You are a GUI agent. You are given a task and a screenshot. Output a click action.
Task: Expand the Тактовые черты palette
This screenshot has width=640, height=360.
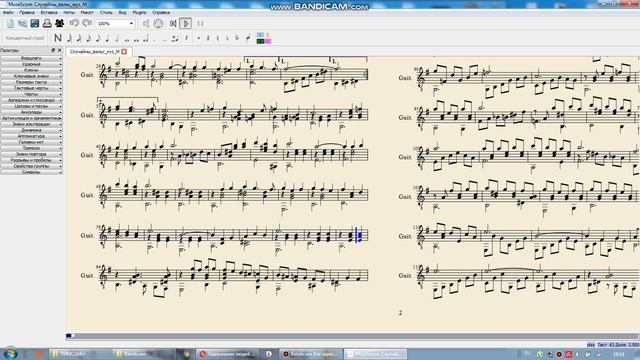tap(31, 88)
